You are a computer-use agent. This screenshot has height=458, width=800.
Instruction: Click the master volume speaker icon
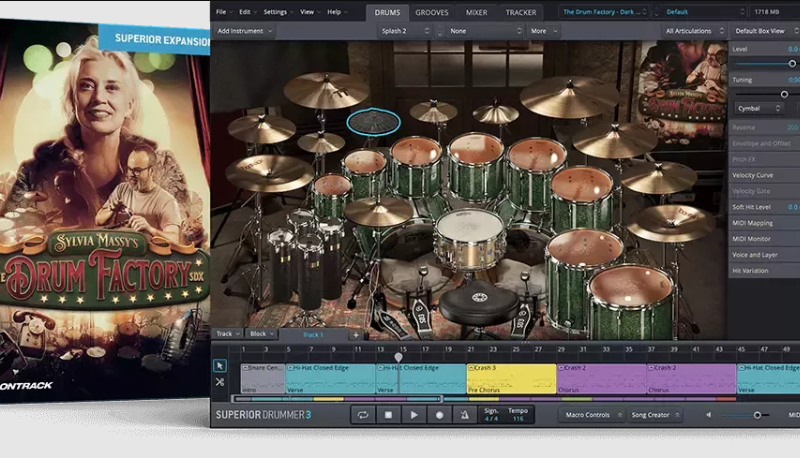point(709,415)
